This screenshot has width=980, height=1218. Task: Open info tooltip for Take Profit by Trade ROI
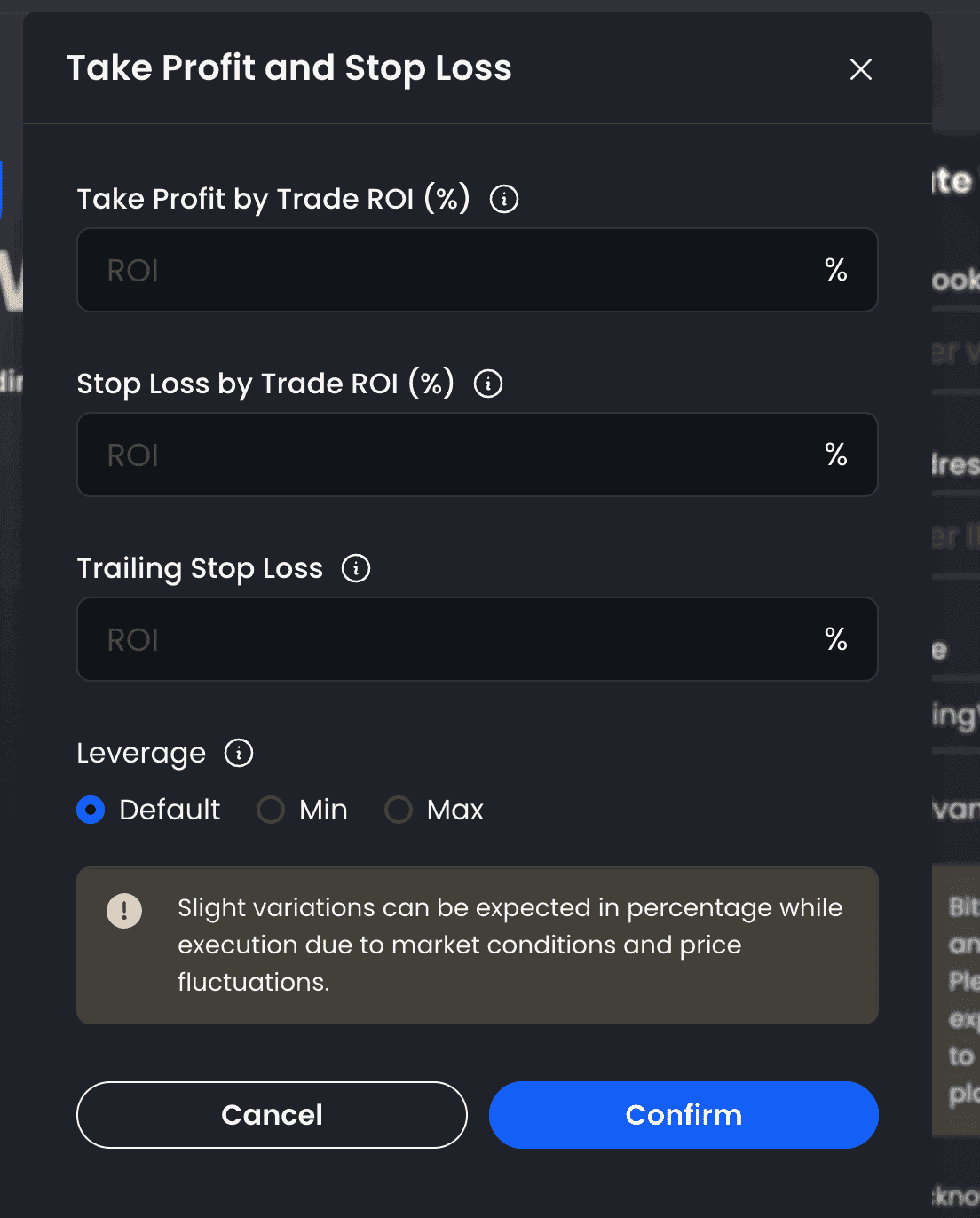[x=504, y=199]
